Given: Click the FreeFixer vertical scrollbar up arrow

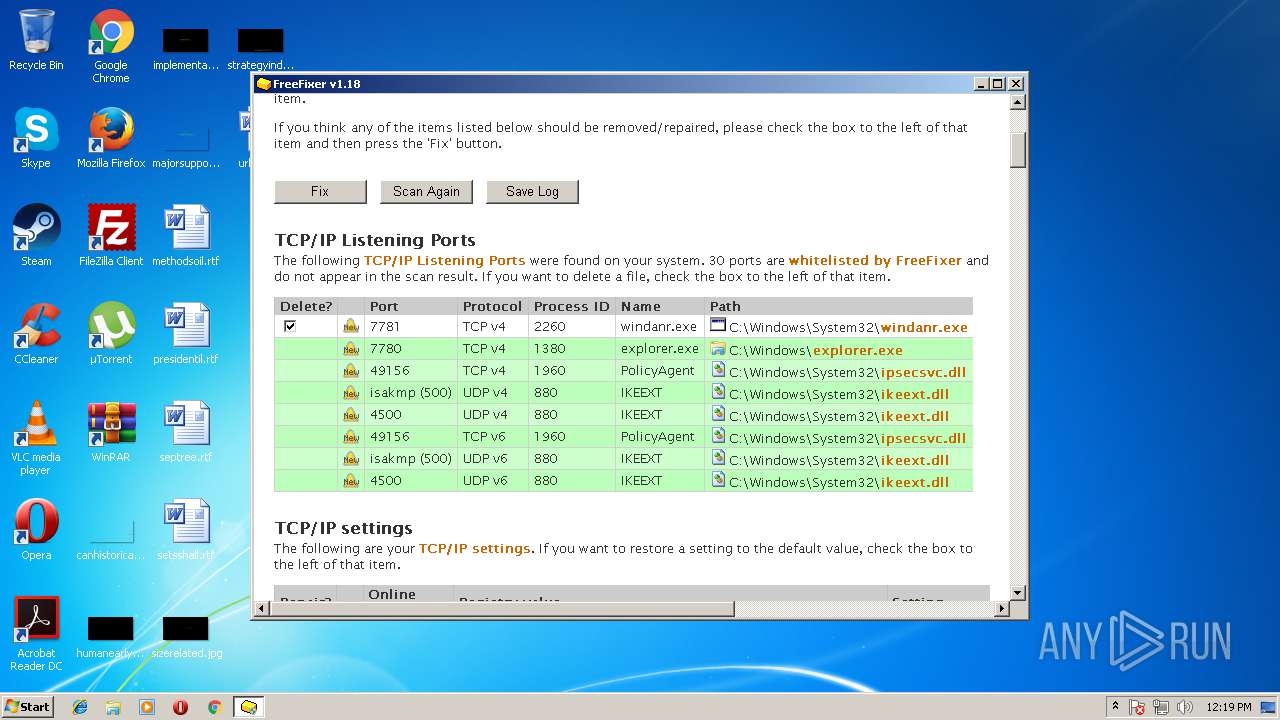Looking at the screenshot, I should pyautogui.click(x=1018, y=102).
